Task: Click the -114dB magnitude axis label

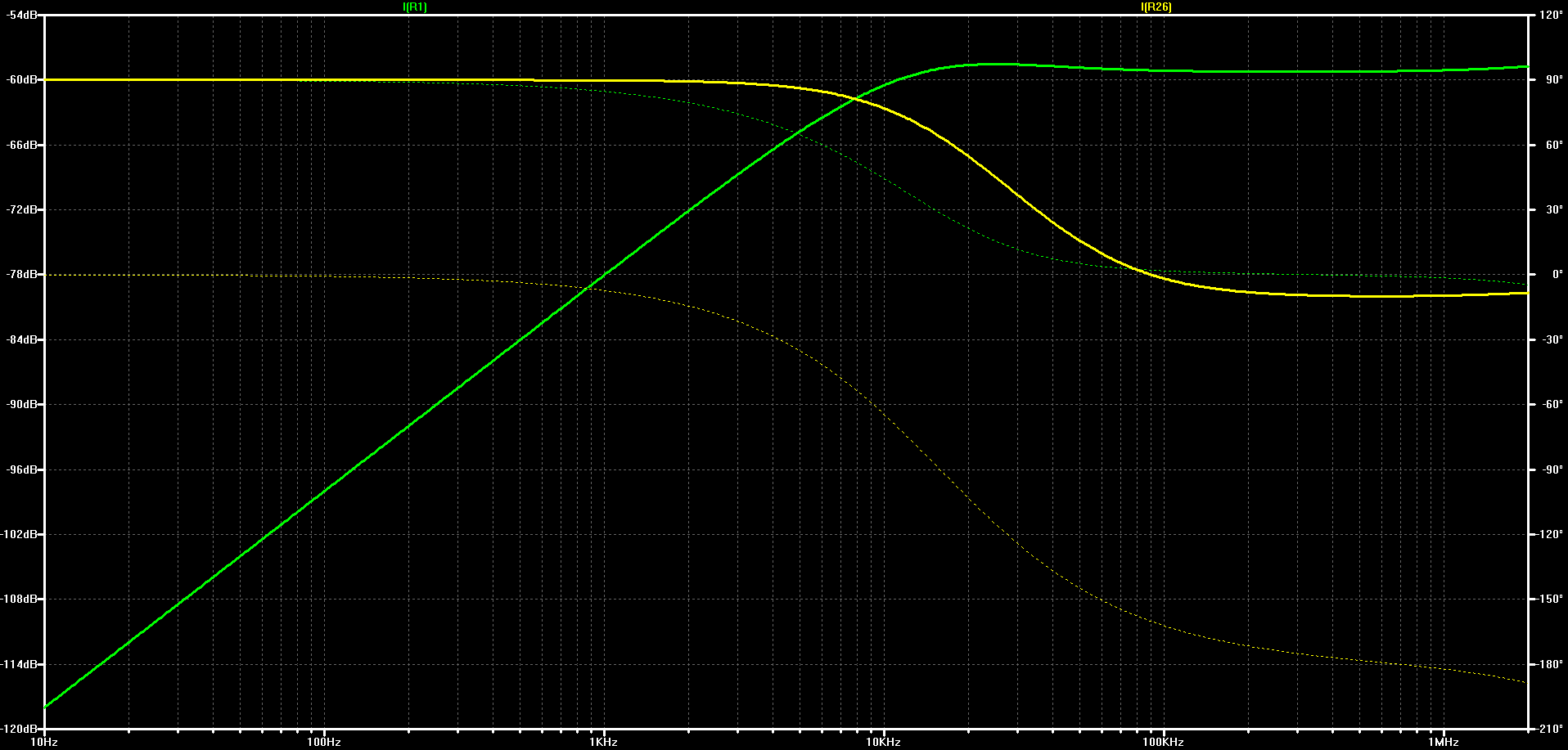Action: (20, 664)
